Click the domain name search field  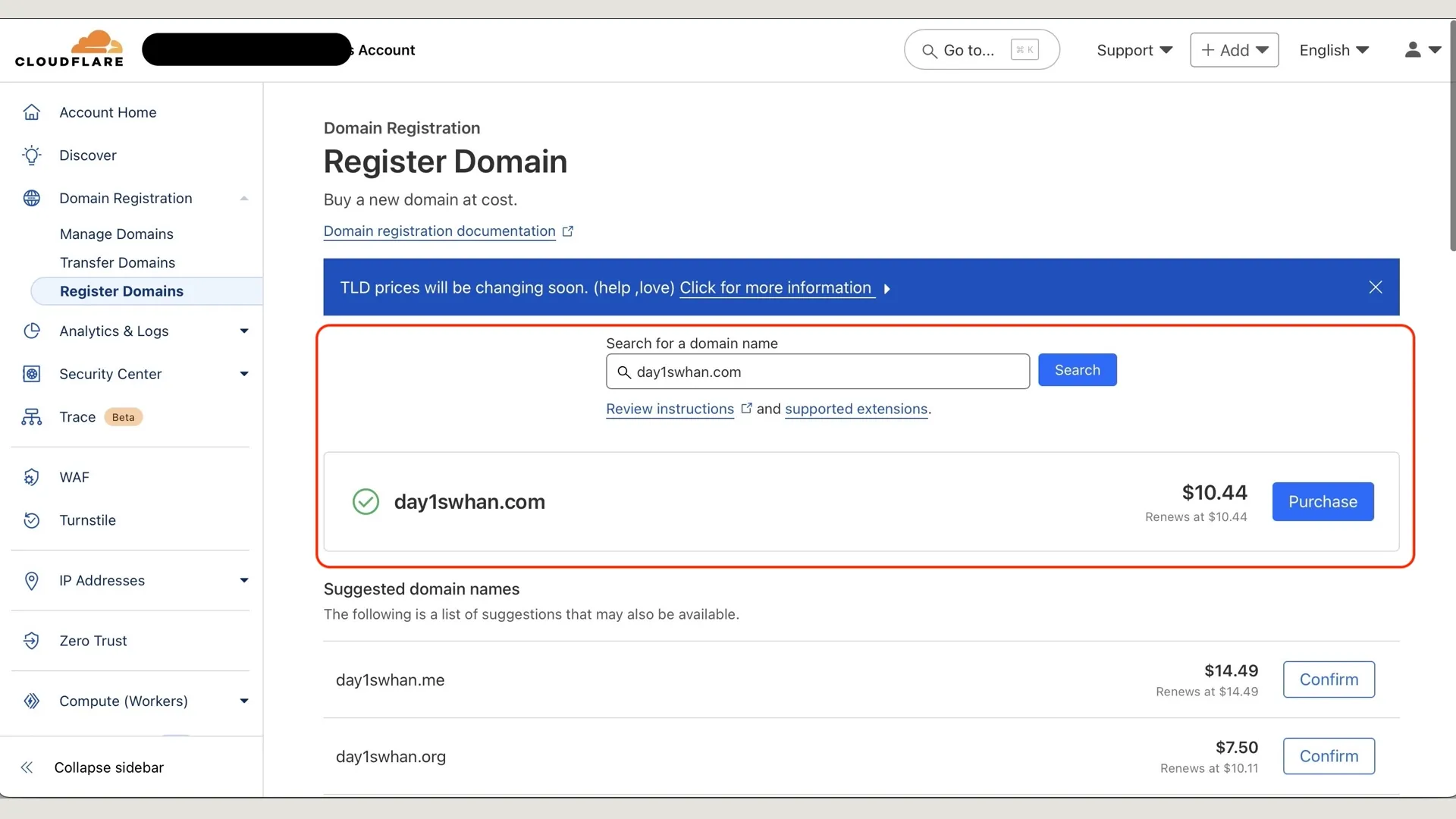[x=817, y=372]
